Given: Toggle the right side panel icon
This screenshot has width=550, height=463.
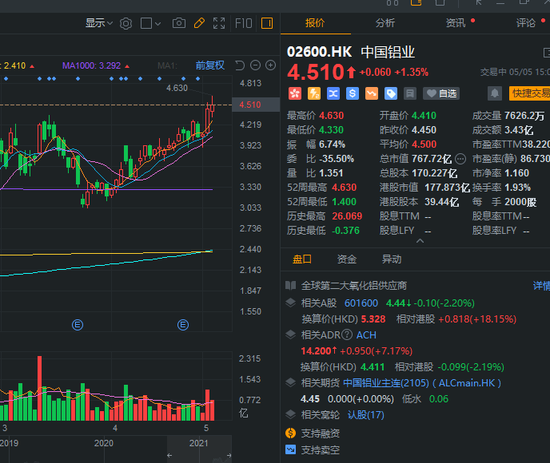Looking at the screenshot, I should click(x=267, y=23).
